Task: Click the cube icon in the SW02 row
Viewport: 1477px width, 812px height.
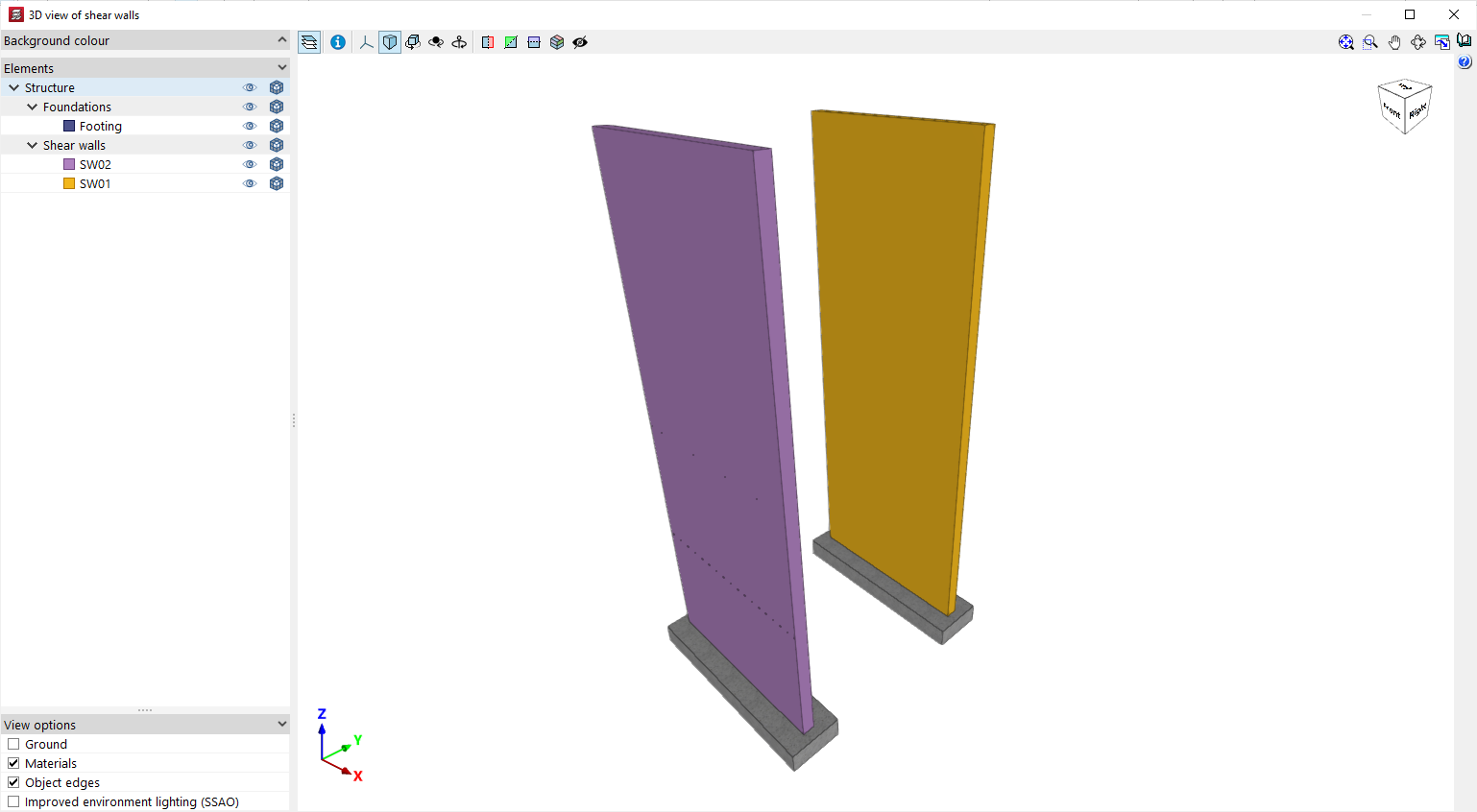Action: pos(277,164)
